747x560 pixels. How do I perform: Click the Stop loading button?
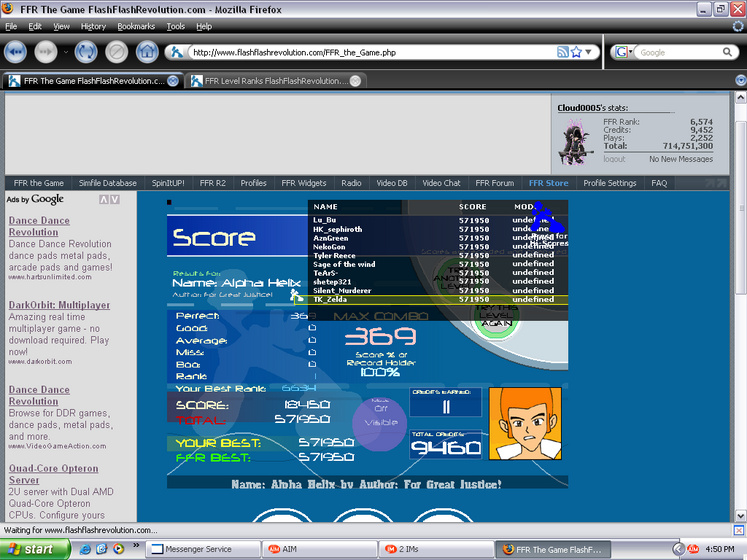[x=117, y=52]
